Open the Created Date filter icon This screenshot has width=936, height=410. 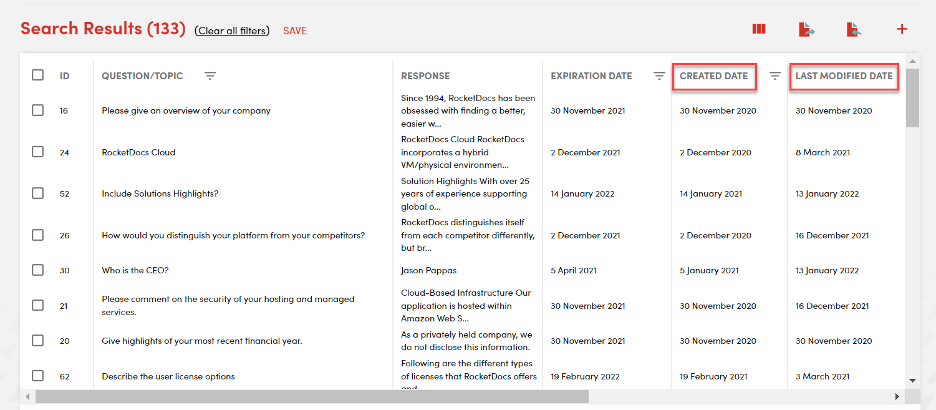(x=775, y=76)
